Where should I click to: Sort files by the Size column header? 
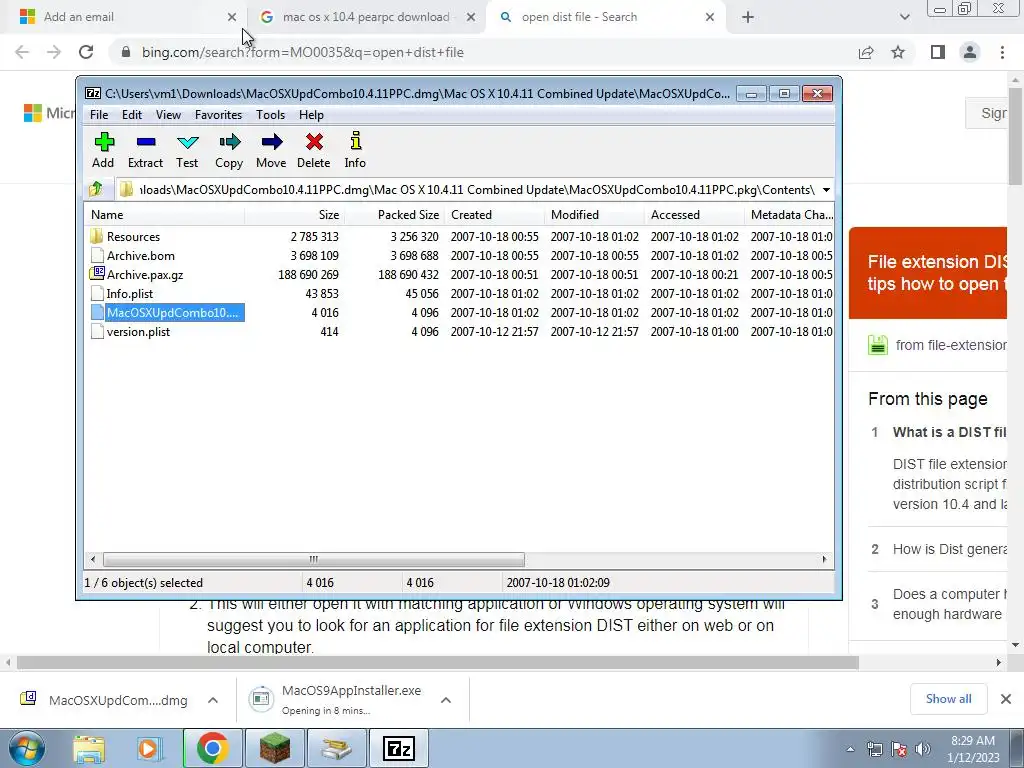(x=295, y=215)
